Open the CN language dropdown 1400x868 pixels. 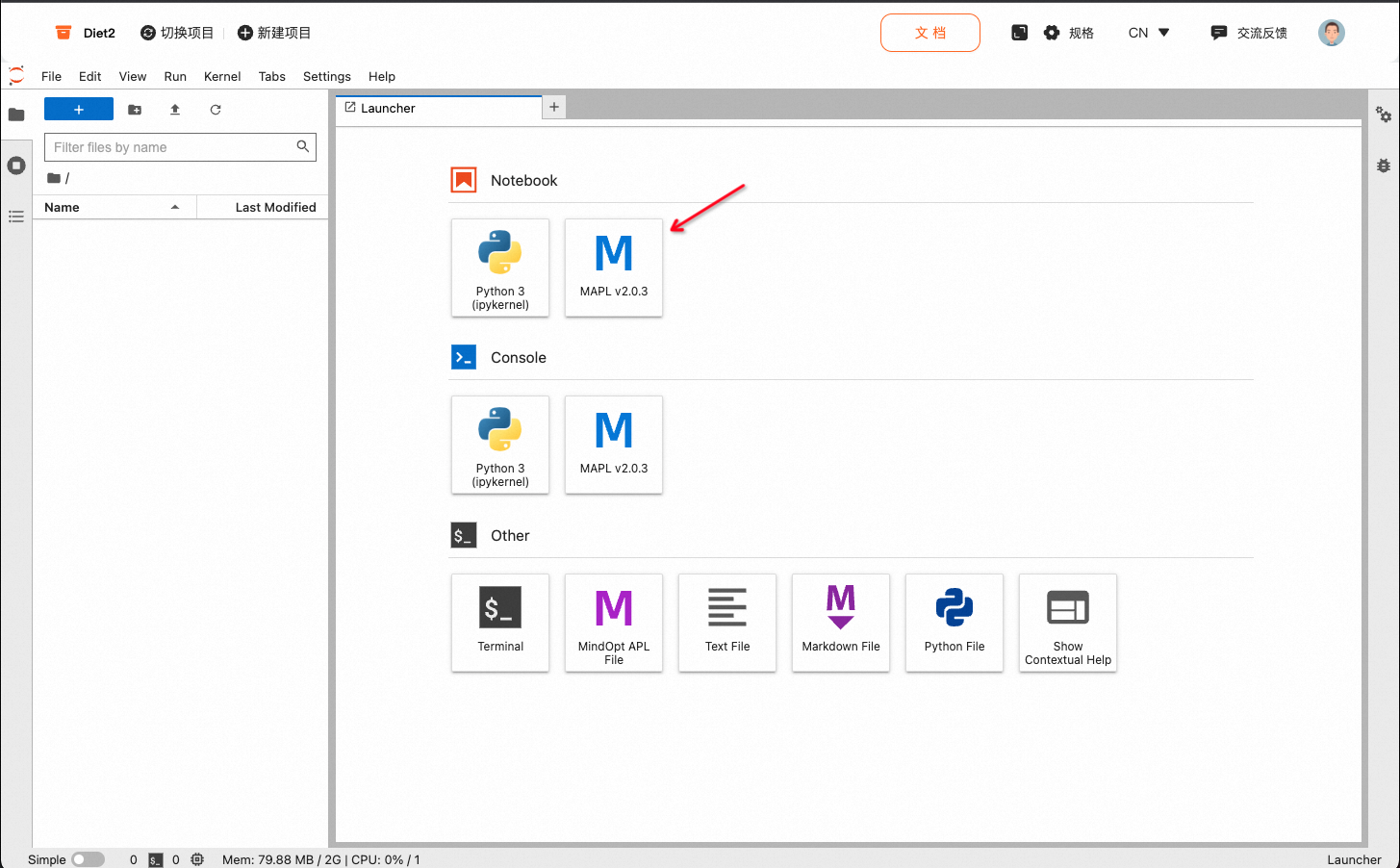coord(1149,33)
